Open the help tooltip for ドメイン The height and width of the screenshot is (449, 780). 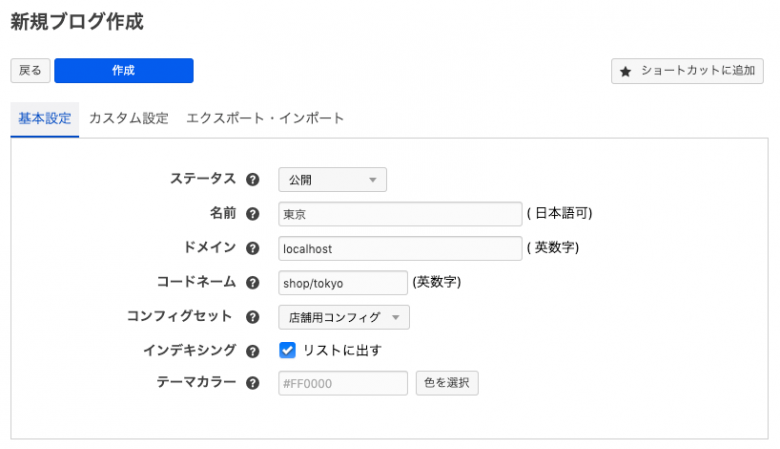click(x=253, y=248)
